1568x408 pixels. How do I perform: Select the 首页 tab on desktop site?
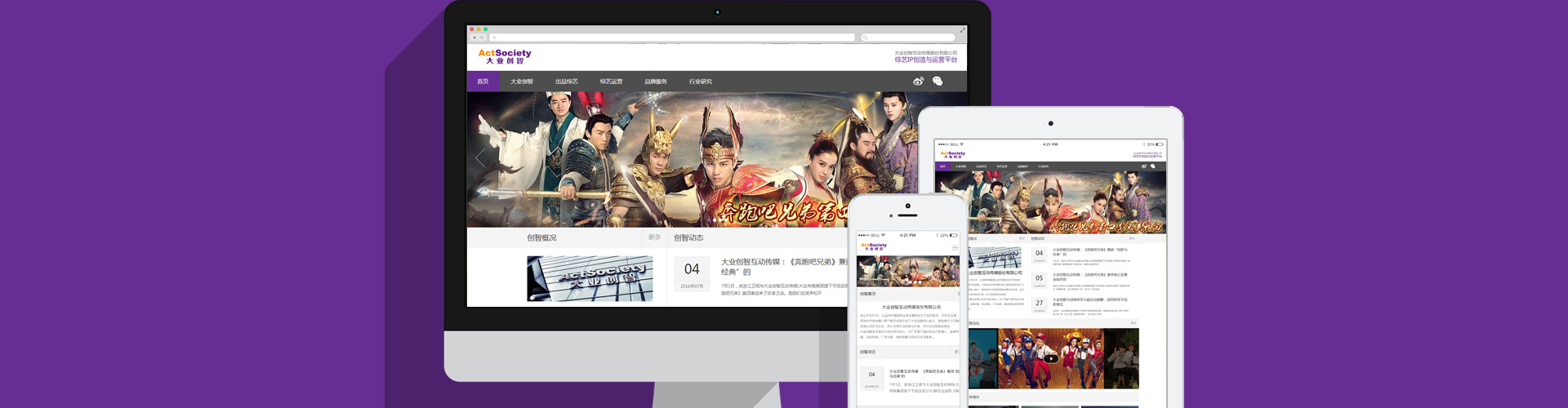[483, 82]
